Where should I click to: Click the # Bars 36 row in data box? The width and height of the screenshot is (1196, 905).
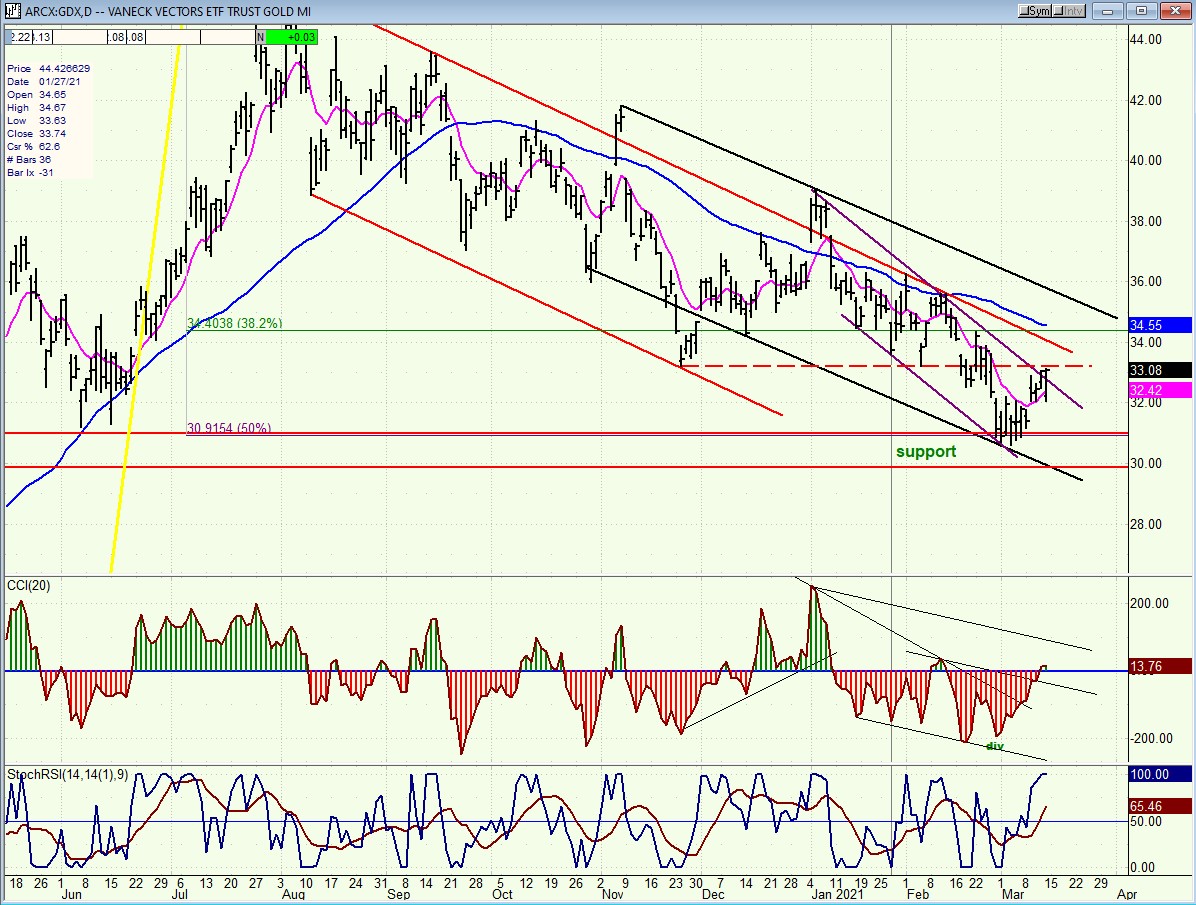pyautogui.click(x=30, y=159)
